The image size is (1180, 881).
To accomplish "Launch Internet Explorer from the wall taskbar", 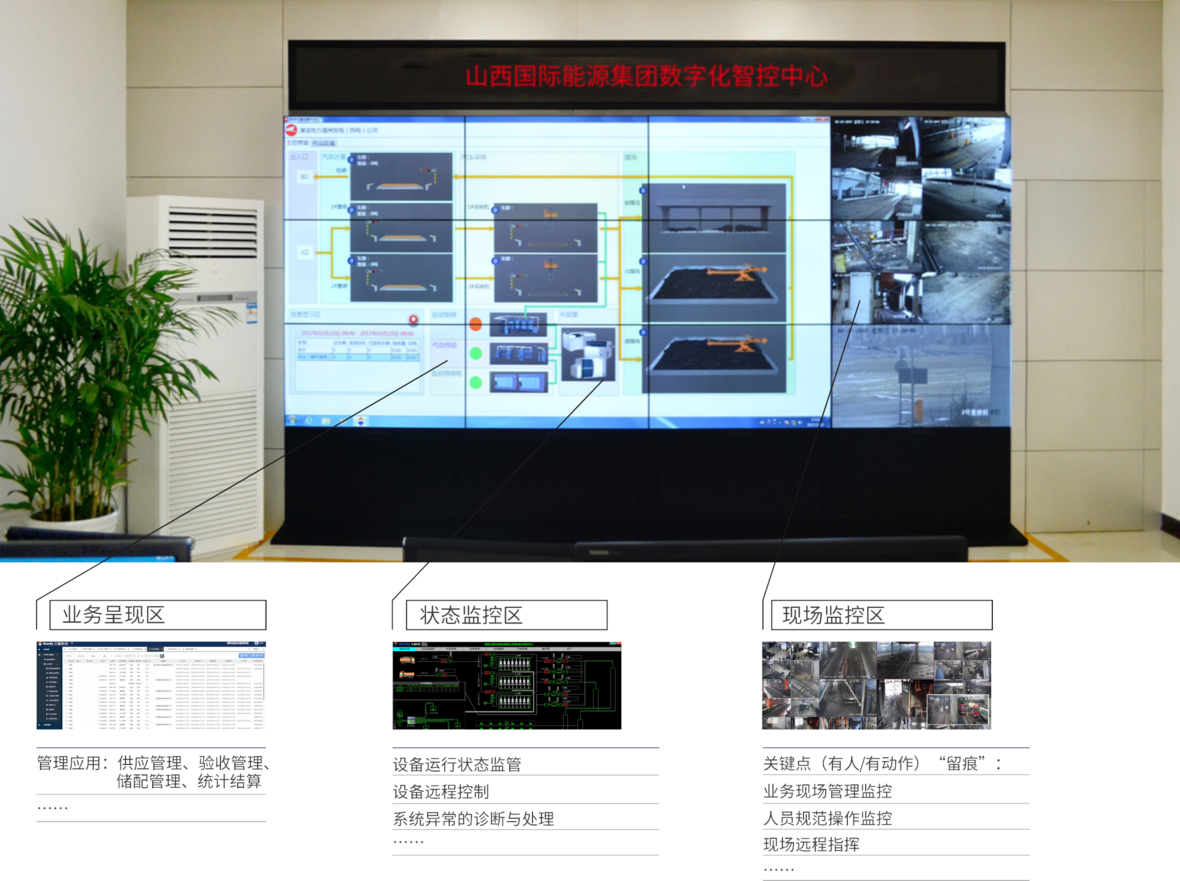I will coord(309,421).
